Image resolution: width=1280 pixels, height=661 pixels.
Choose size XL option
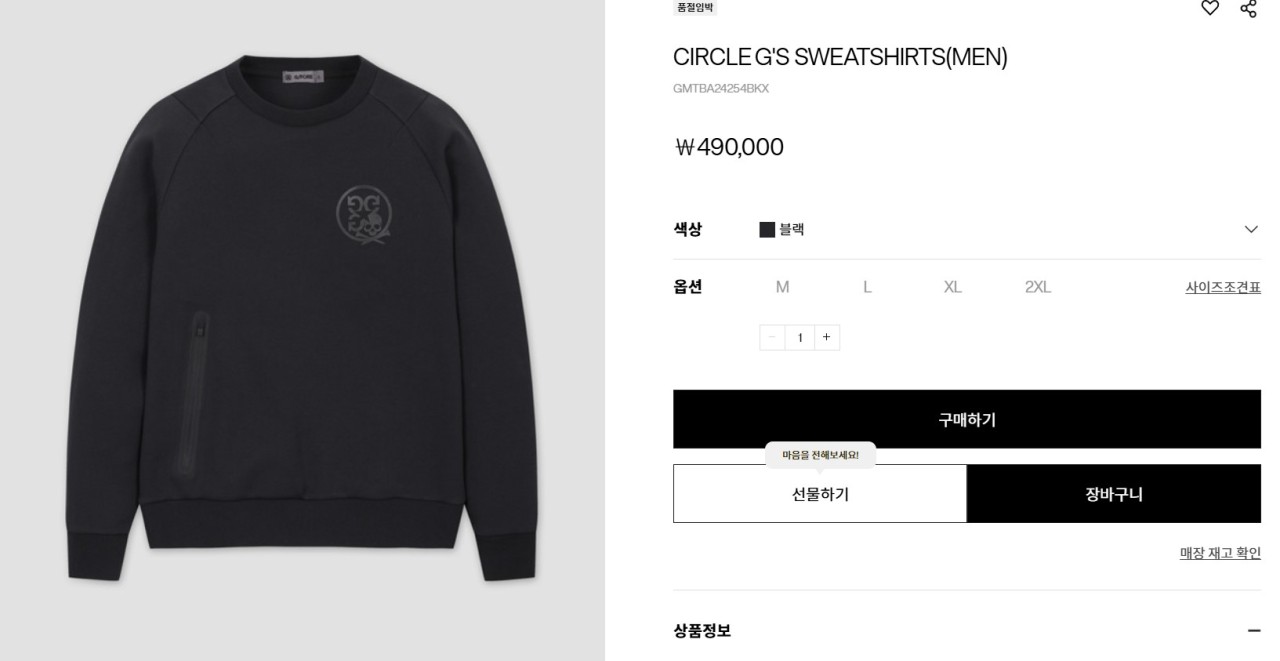pos(953,287)
